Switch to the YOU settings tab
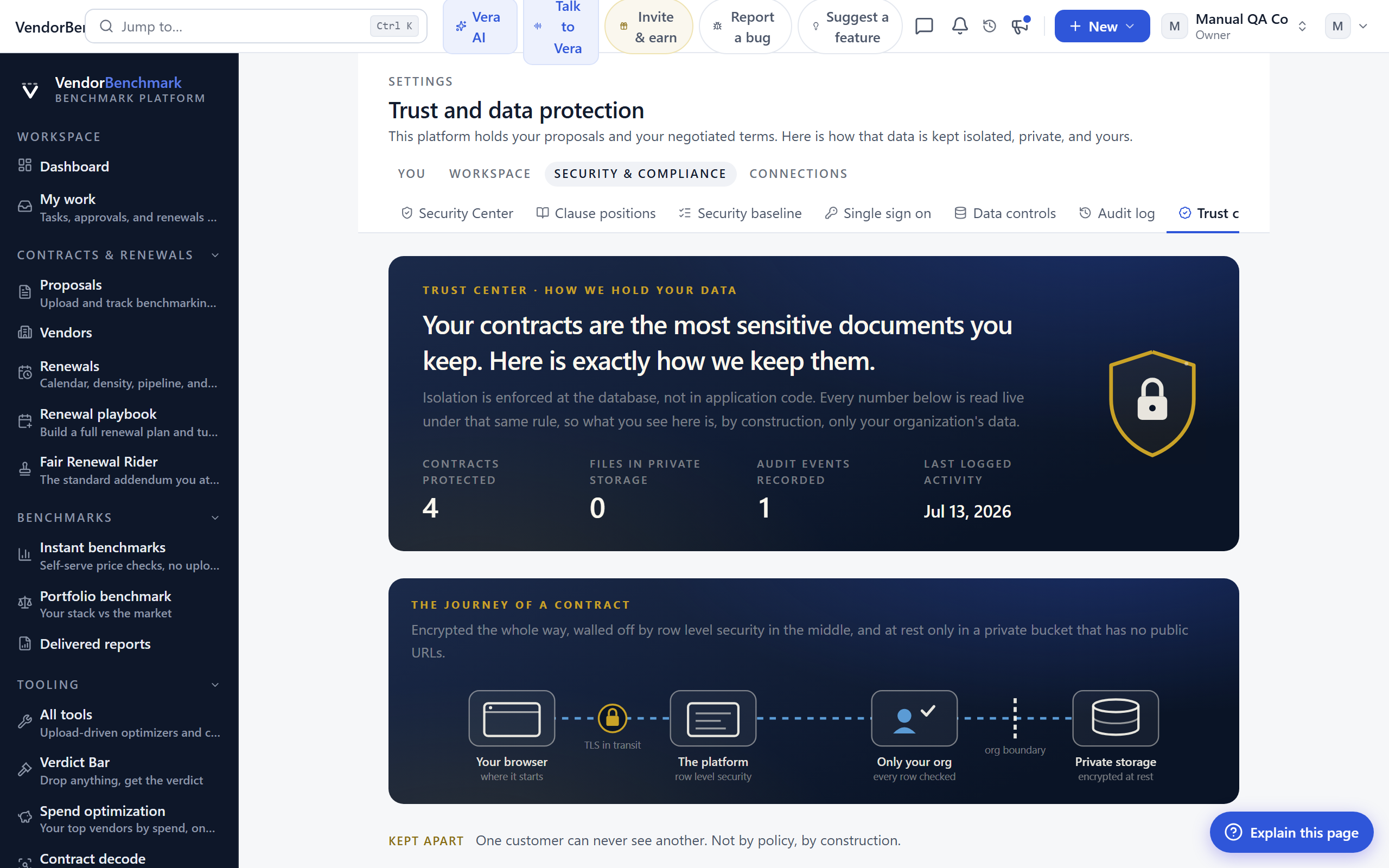The image size is (1389, 868). [411, 174]
